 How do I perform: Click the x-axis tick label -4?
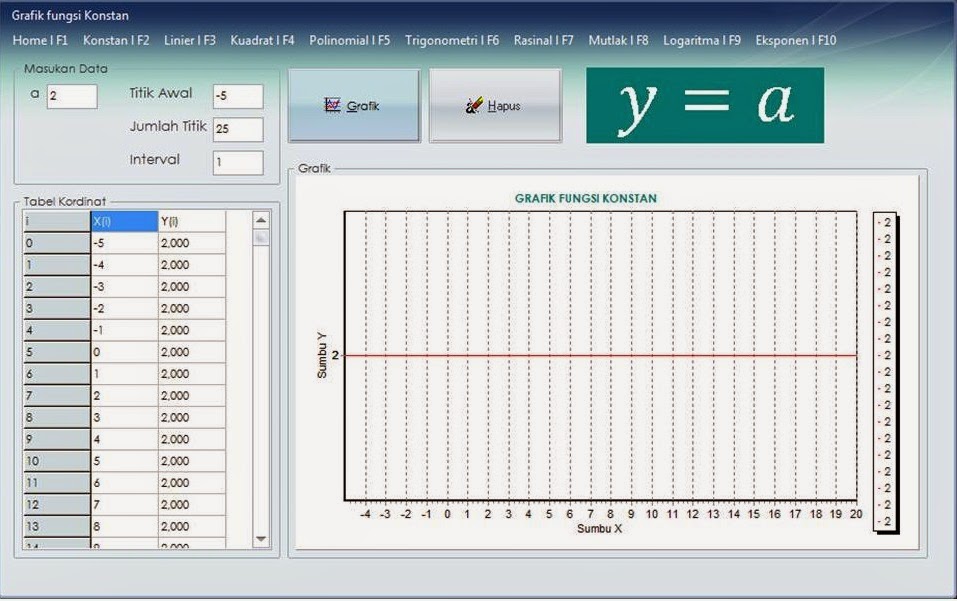point(365,514)
